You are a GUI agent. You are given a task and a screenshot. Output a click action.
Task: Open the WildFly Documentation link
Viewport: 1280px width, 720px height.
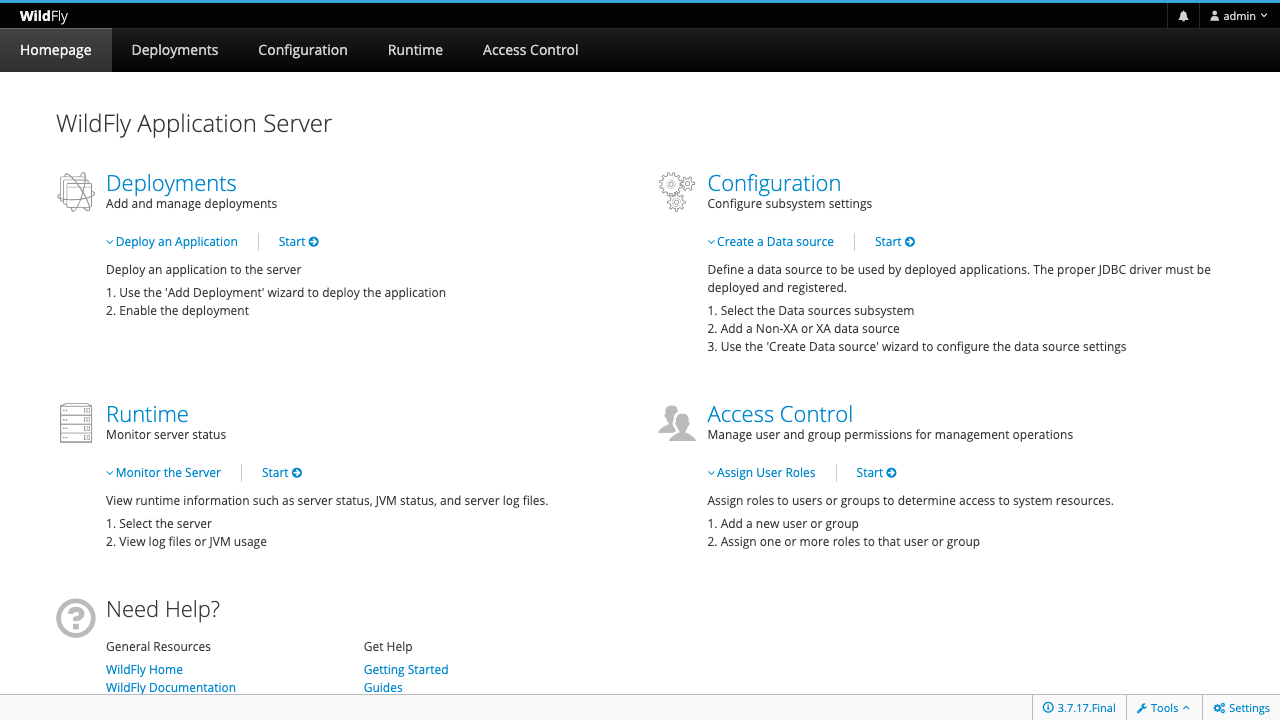pyautogui.click(x=171, y=688)
